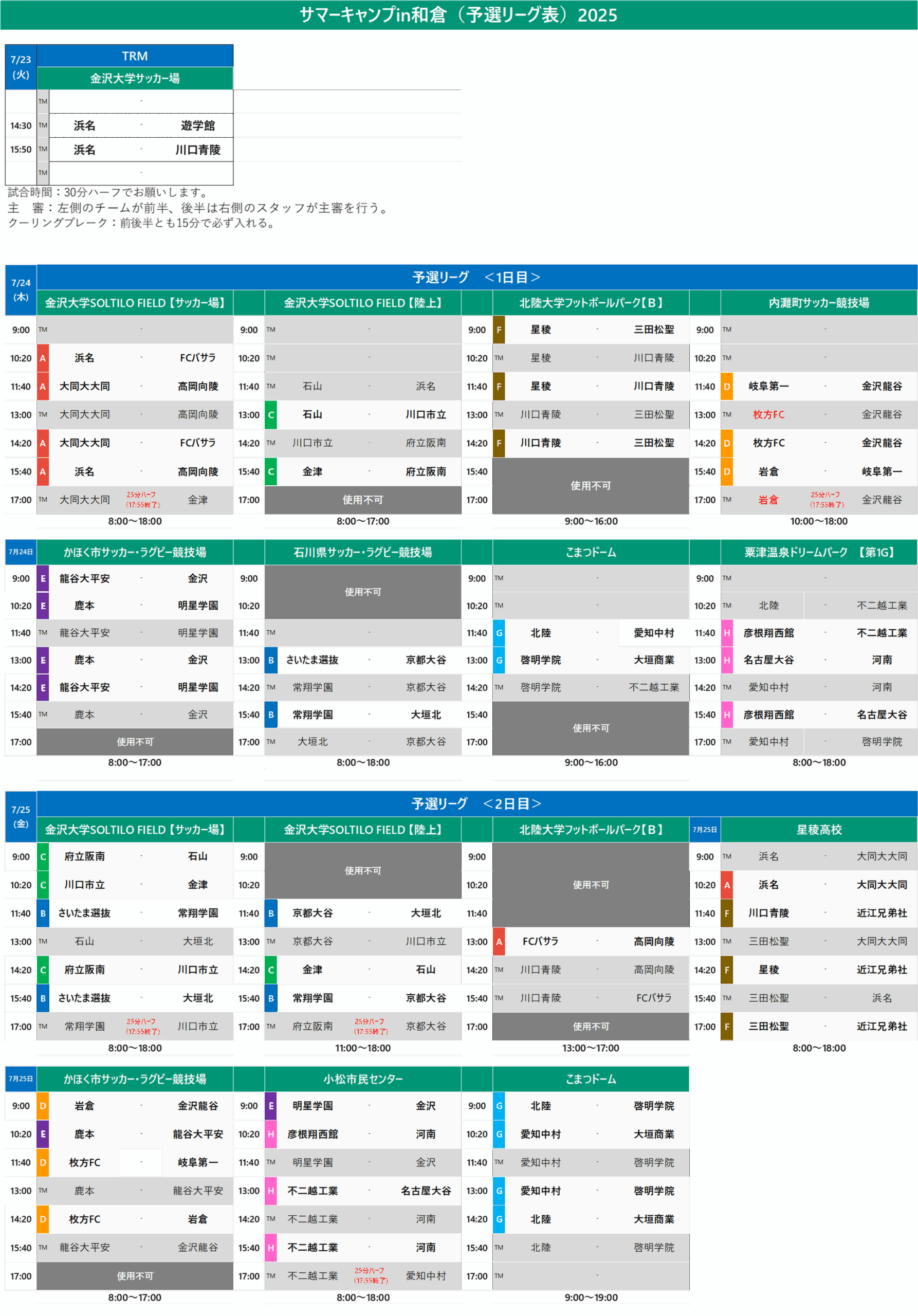Select the 粟津温泉ドリームパーク【第1G】 header

pyautogui.click(x=819, y=552)
